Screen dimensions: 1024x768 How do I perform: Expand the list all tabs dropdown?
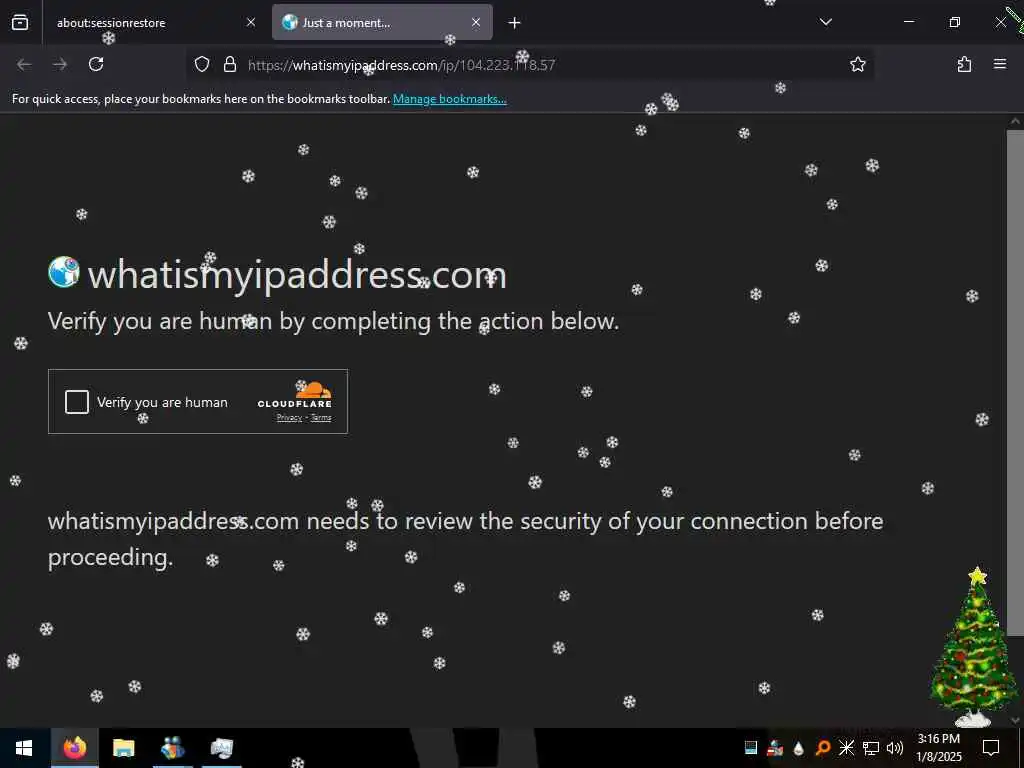(825, 22)
